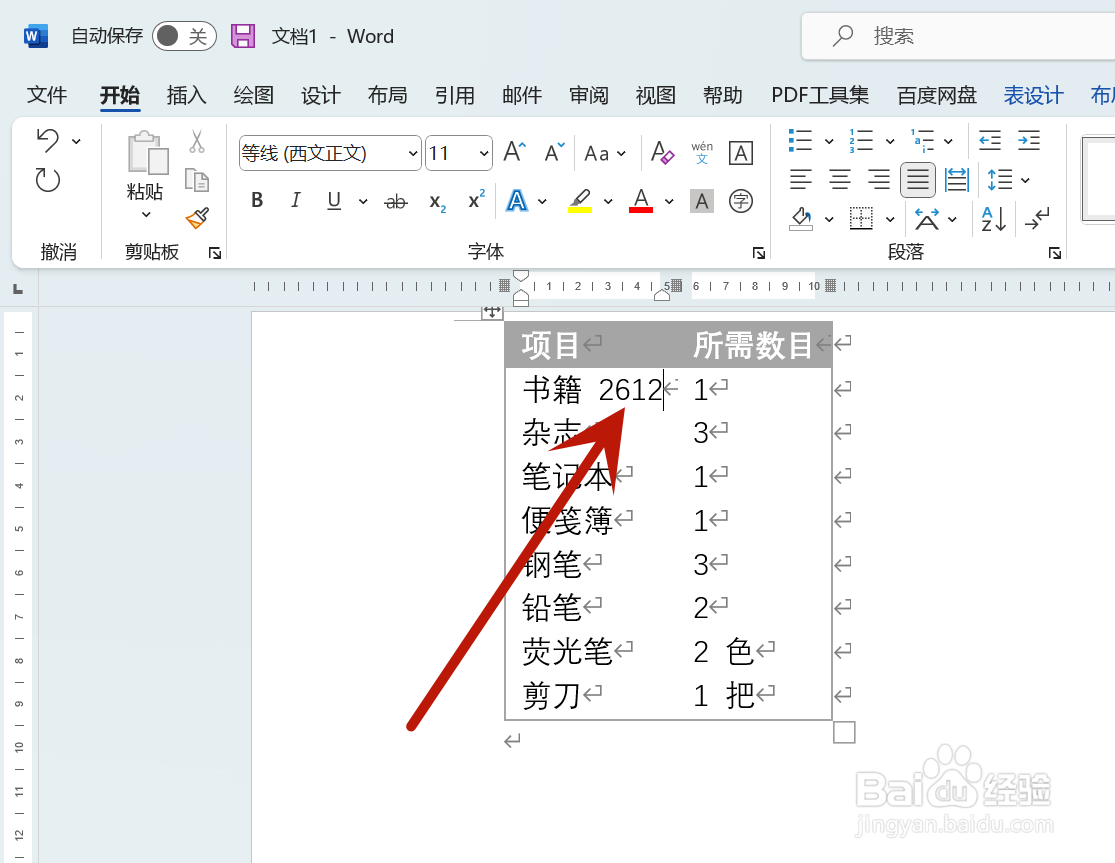Image resolution: width=1115 pixels, height=863 pixels.
Task: Select the Format Painter brush
Action: tap(197, 218)
